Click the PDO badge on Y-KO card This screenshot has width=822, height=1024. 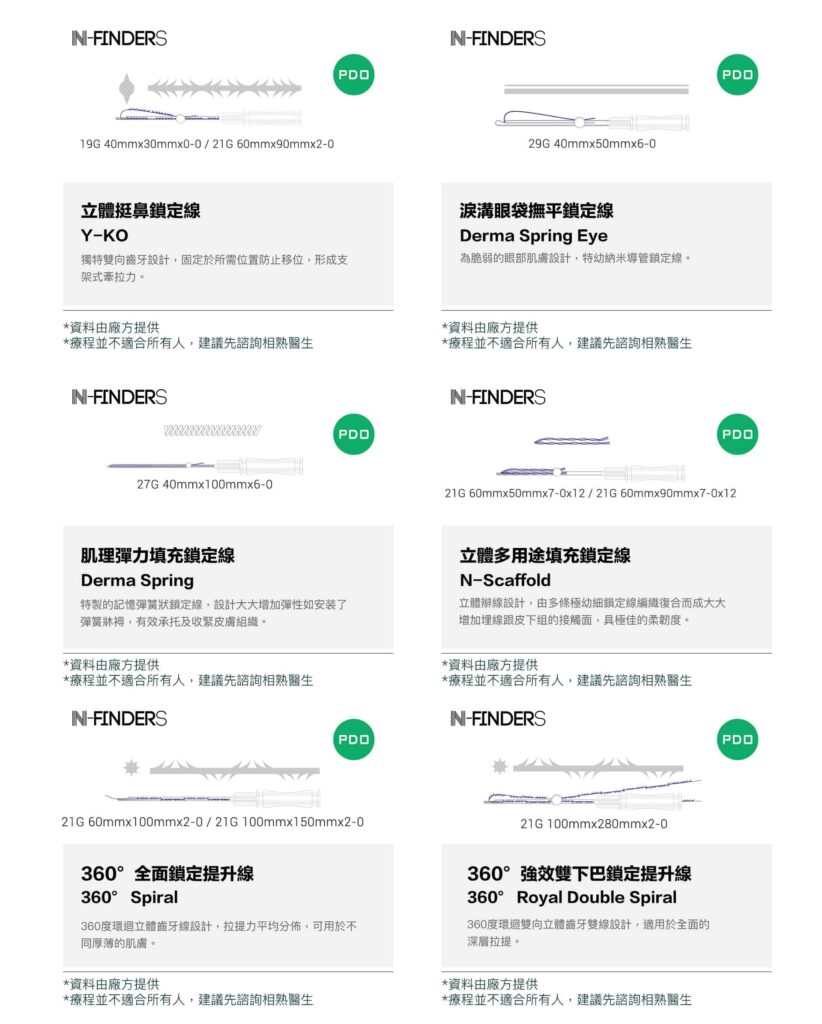pos(353,74)
